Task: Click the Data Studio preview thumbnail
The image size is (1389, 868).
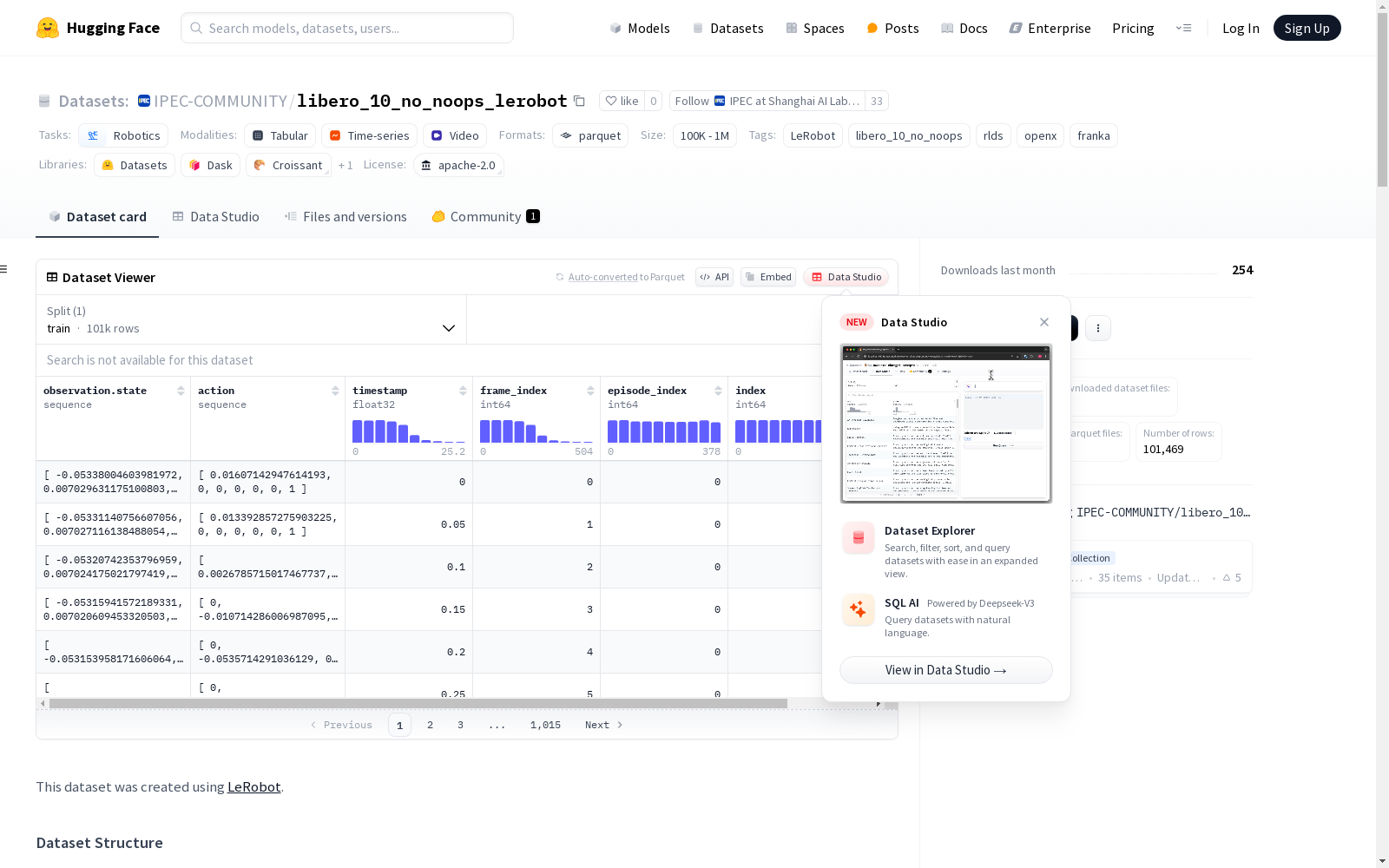Action: tap(945, 424)
